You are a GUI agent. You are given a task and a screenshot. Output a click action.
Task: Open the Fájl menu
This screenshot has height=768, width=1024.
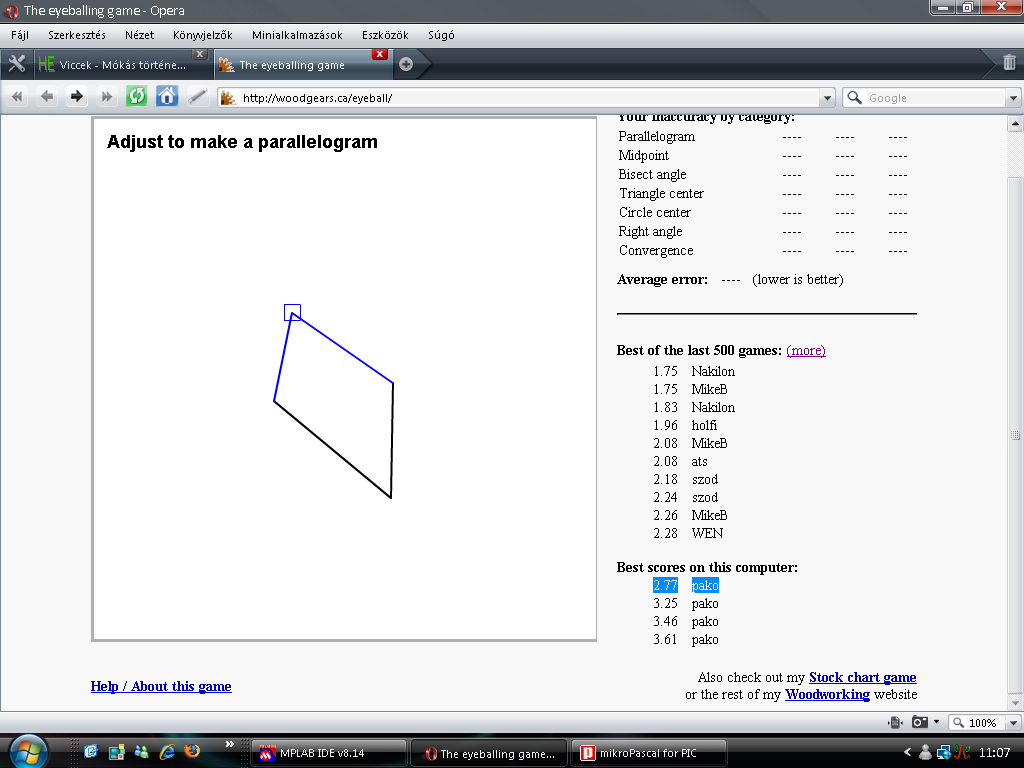[x=20, y=35]
